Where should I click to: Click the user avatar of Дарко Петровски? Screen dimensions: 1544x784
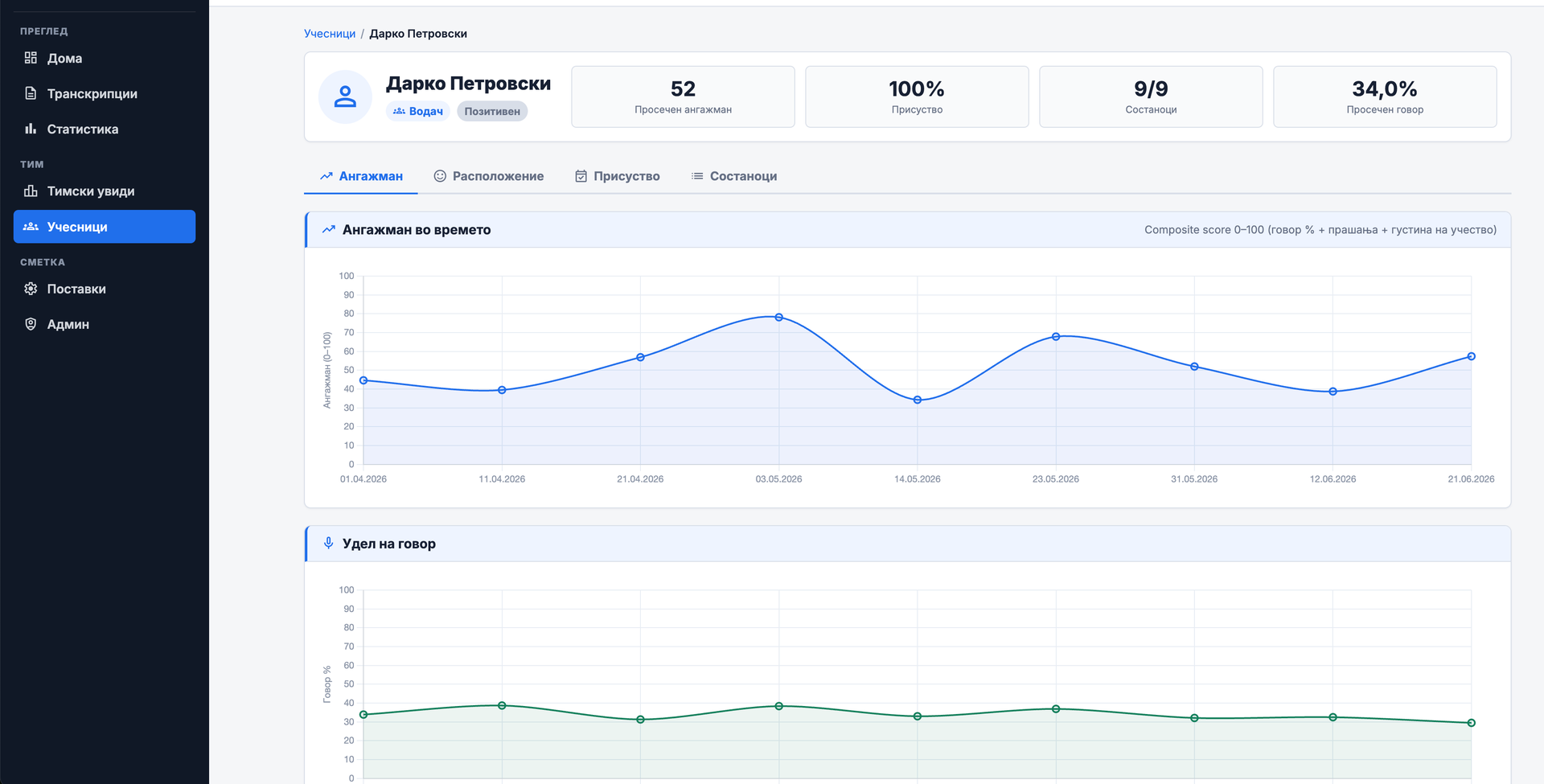pos(345,96)
